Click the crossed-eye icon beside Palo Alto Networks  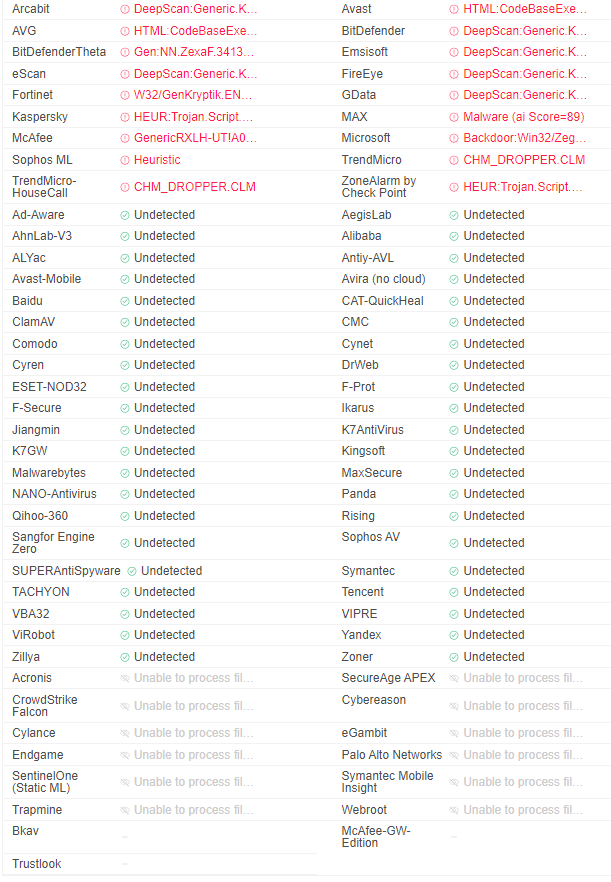[454, 755]
